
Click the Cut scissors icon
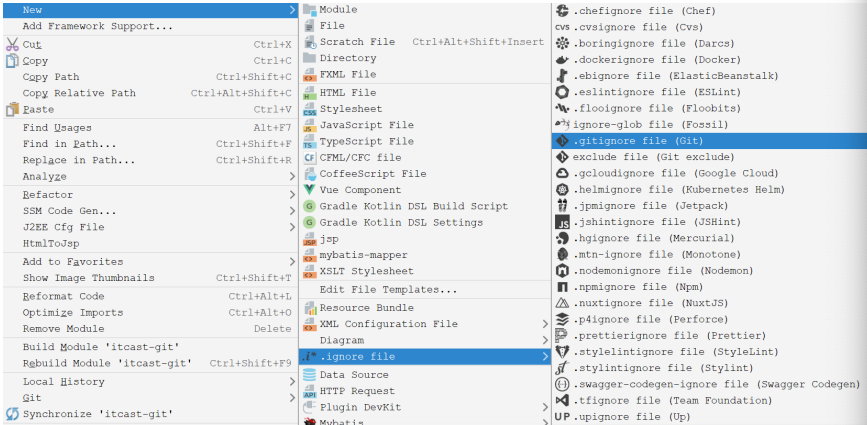12,45
